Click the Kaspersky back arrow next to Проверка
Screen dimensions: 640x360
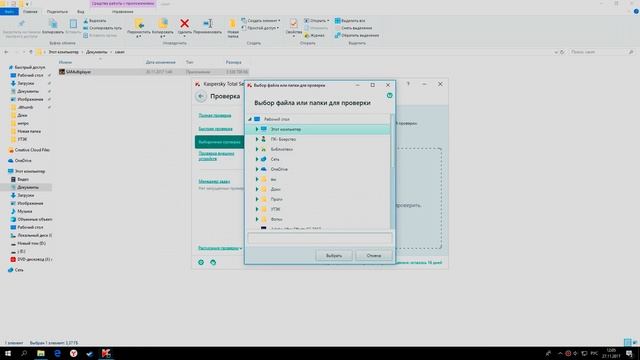pyautogui.click(x=200, y=96)
